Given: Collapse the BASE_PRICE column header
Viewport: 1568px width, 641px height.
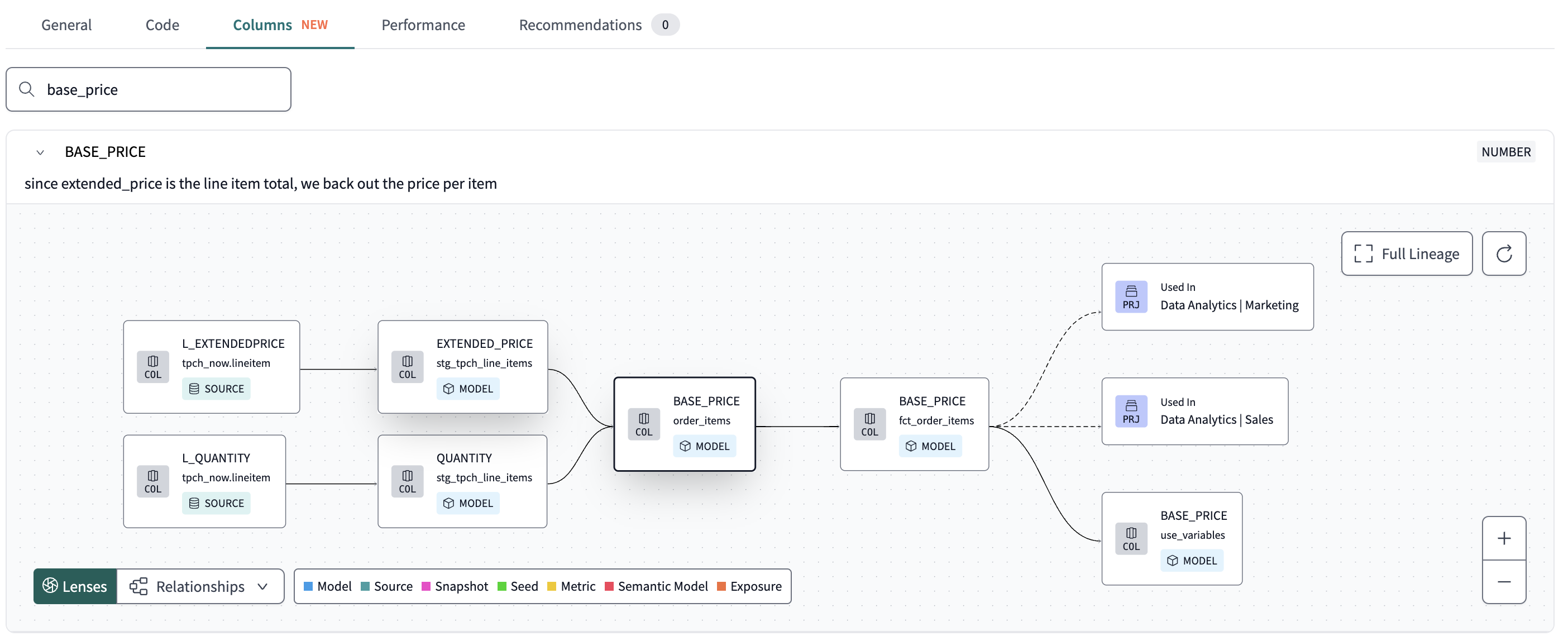Looking at the screenshot, I should [x=39, y=153].
